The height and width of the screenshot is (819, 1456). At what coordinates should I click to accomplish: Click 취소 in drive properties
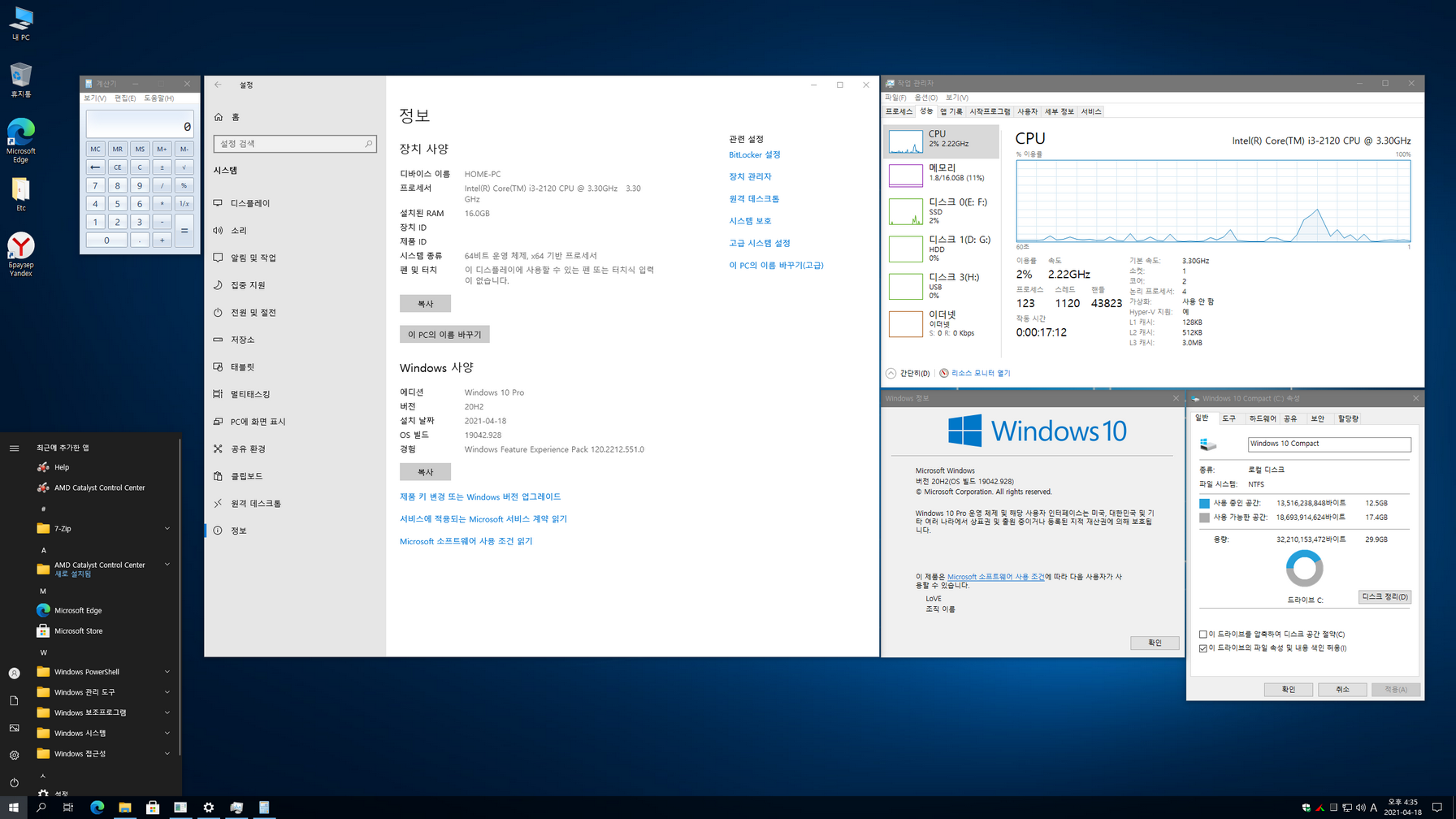pos(1342,689)
